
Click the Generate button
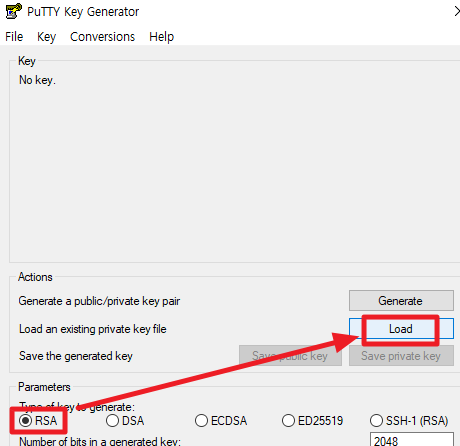point(401,301)
